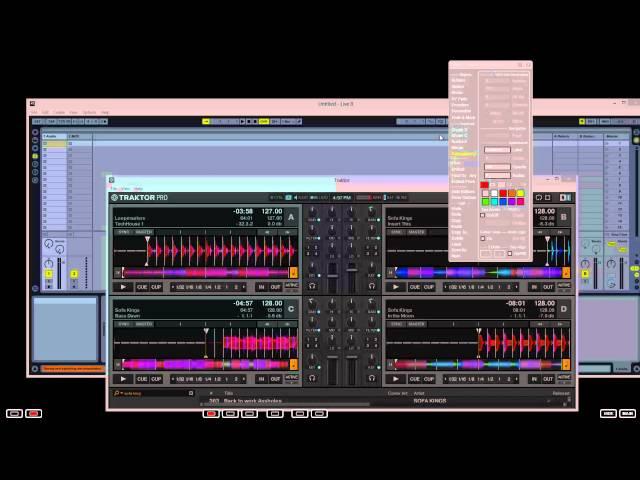This screenshot has height=480, width=640.
Task: Open Ableton's Options menu
Action: (x=89, y=112)
